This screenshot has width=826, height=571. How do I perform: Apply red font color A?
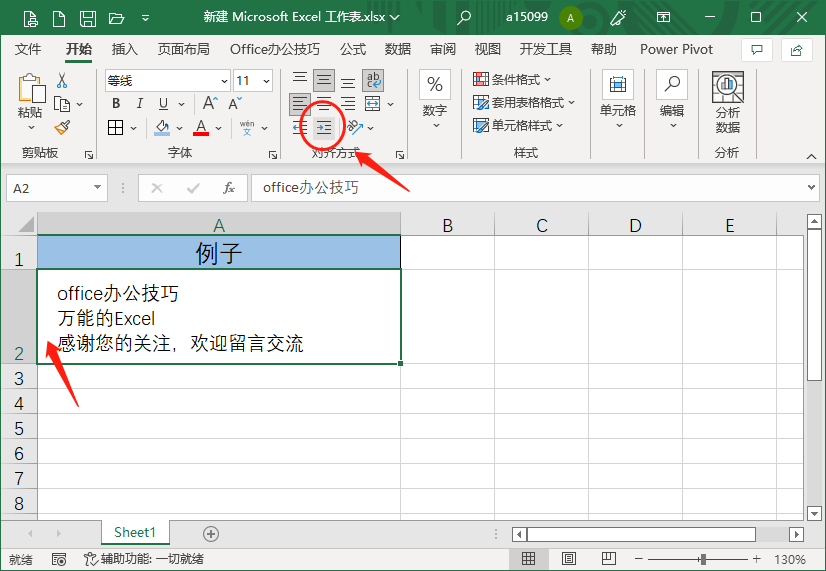coord(201,127)
